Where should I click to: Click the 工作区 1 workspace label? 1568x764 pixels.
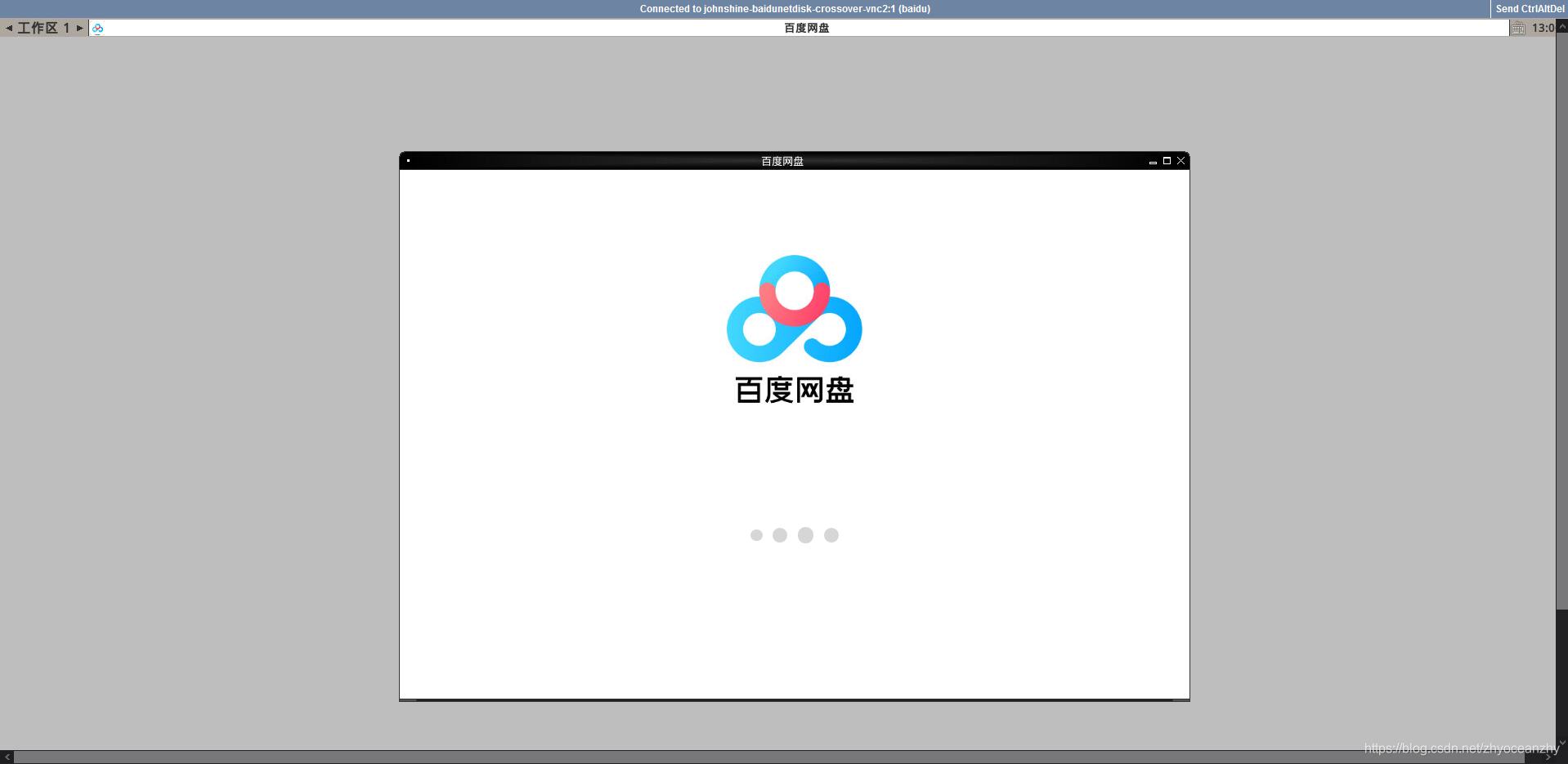click(x=43, y=27)
